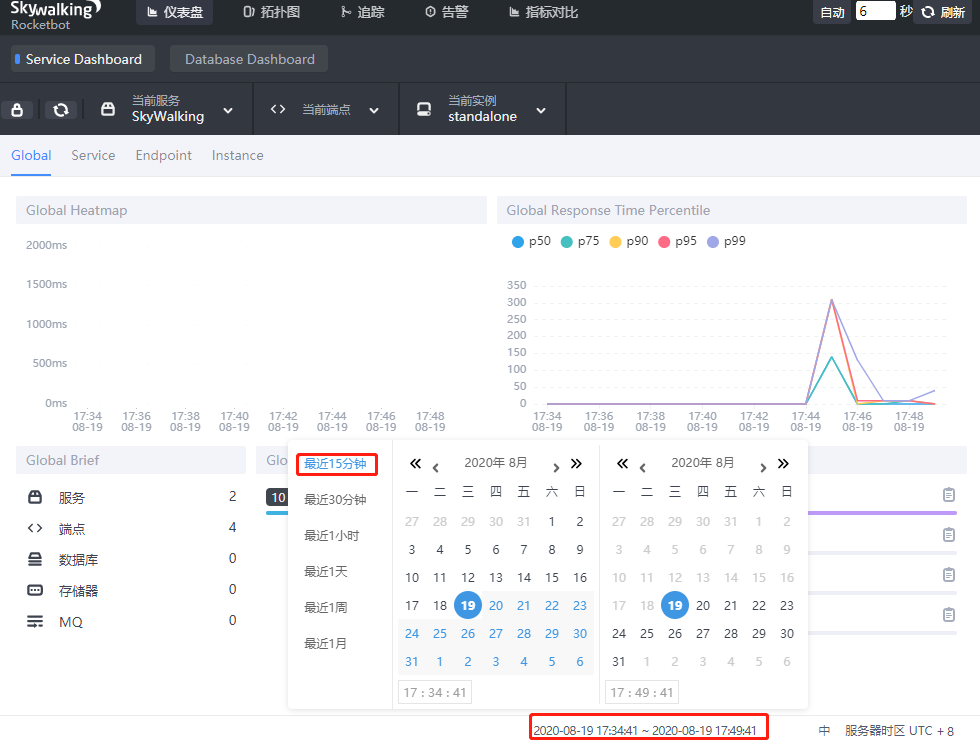Select the Global tab
The image size is (980, 744).
pyautogui.click(x=31, y=155)
